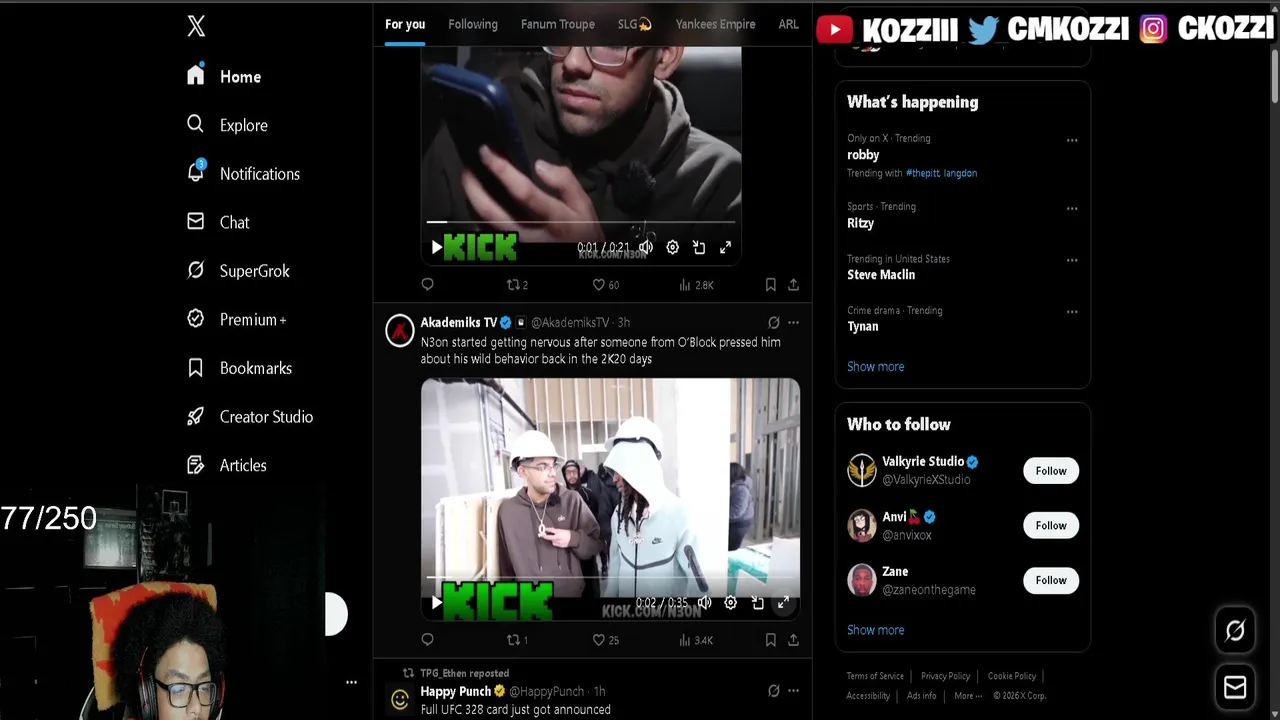Open settings gear of Akademiks TV video

(731, 603)
